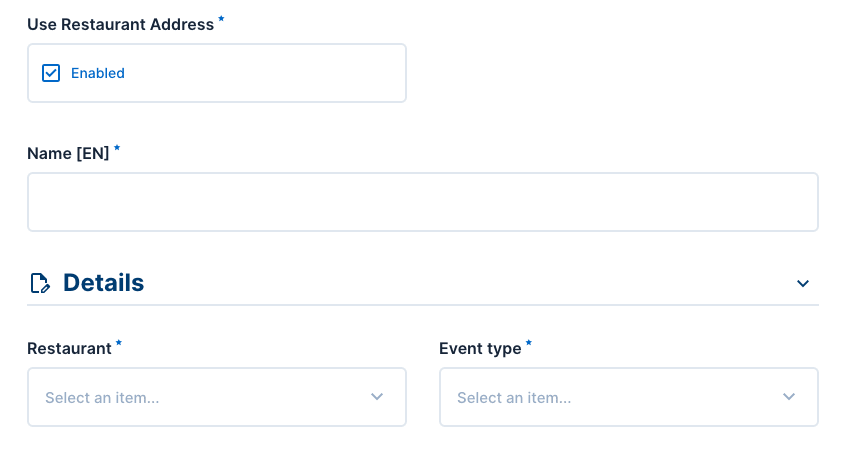Focus the Name [EN] text field

point(422,202)
